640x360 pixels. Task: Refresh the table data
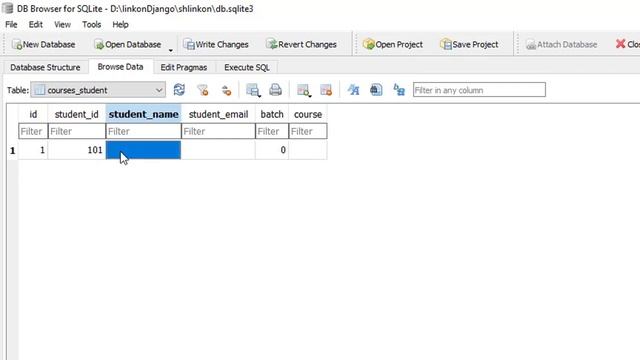pyautogui.click(x=179, y=90)
